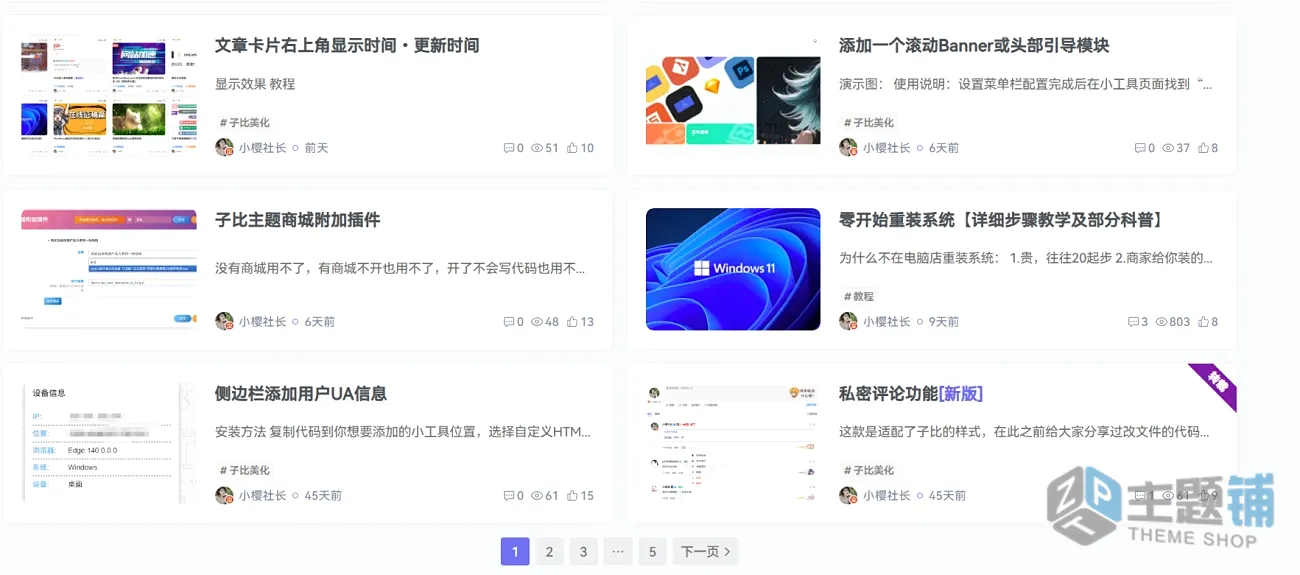
Task: Click Windows 11 thumbnail image
Action: coord(733,269)
